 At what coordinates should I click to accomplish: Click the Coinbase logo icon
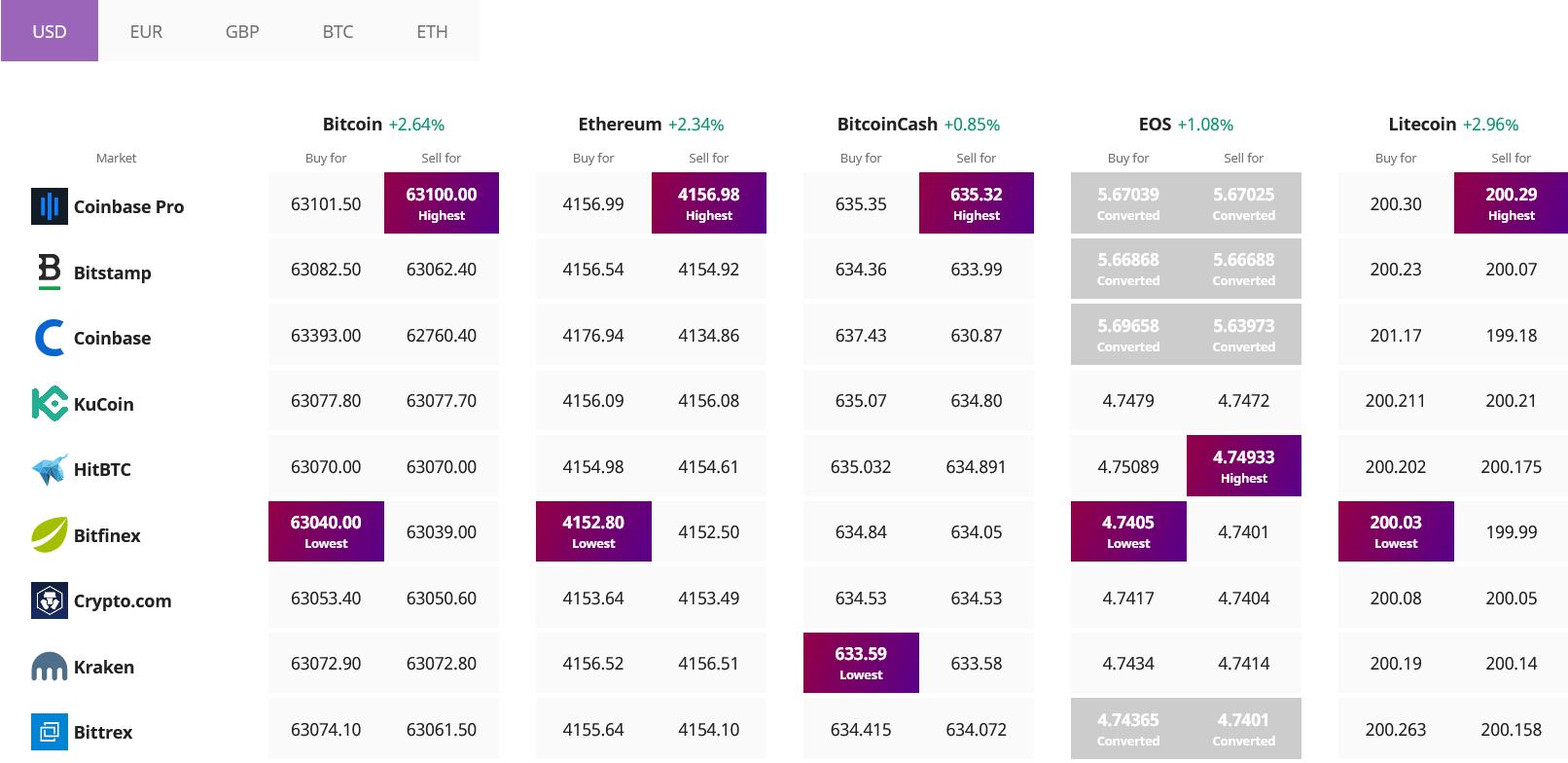pos(50,338)
